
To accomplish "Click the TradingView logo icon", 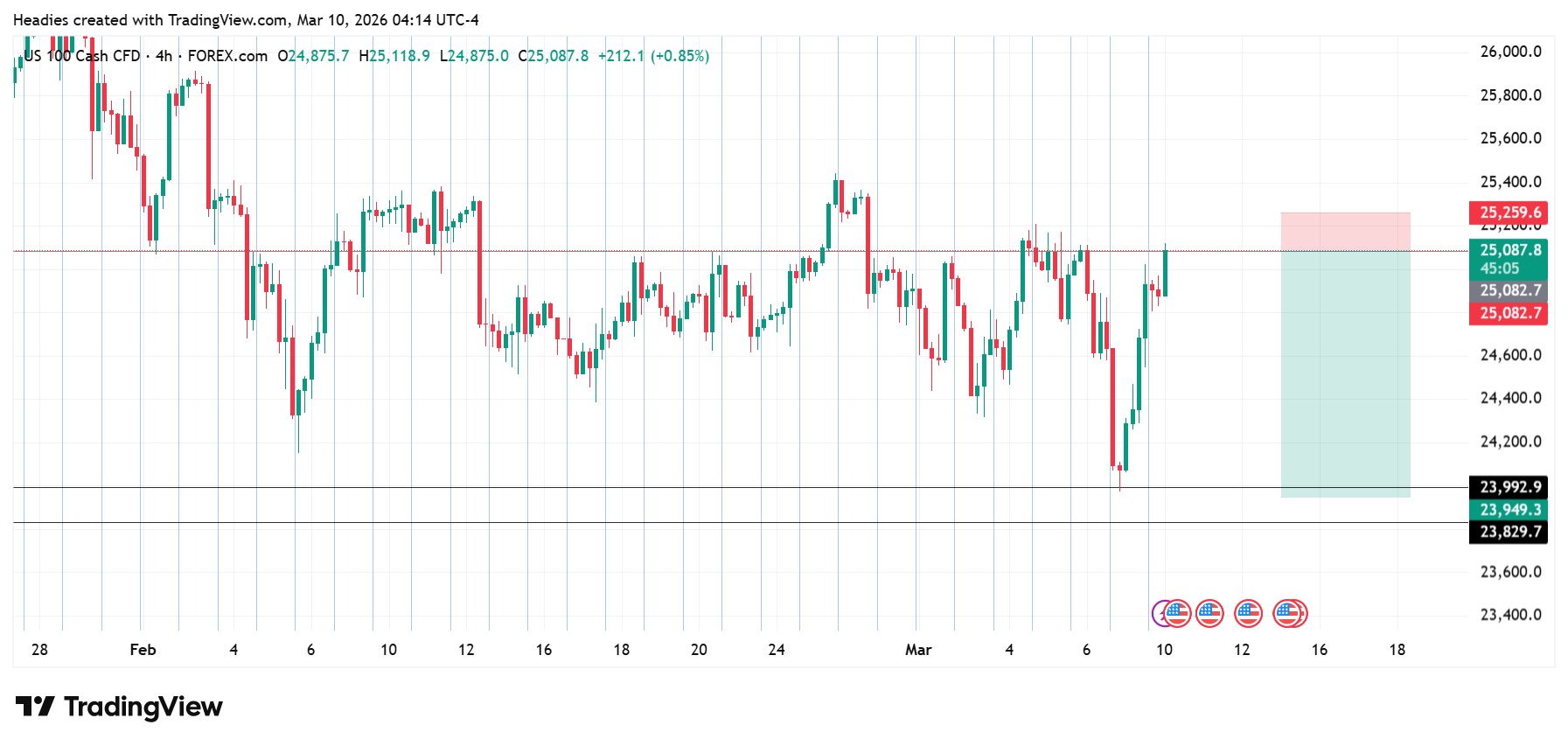I will (35, 706).
